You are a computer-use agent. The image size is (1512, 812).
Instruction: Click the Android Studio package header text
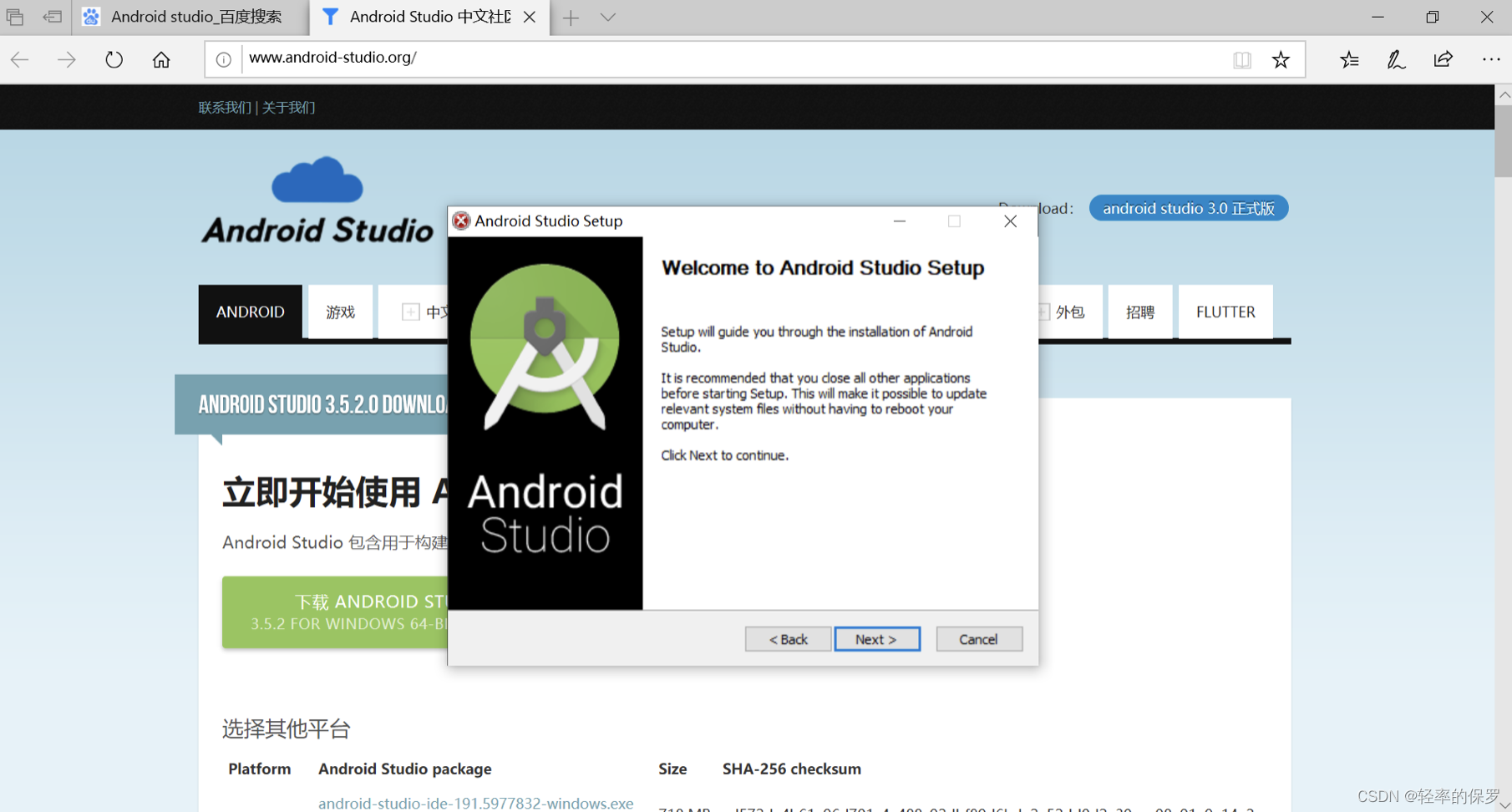coord(404,769)
